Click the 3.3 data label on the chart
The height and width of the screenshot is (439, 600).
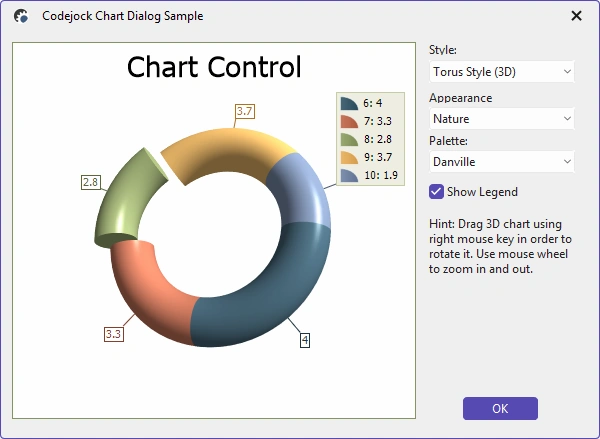pyautogui.click(x=114, y=334)
